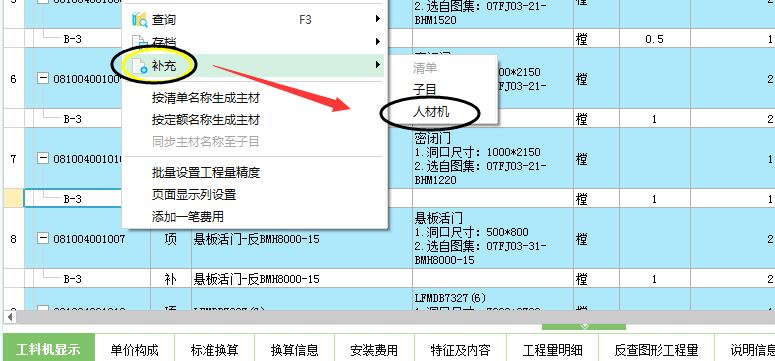Screen dimensions: 775x361
Task: Select 按清单名称生成主材 menu entry
Action: click(x=206, y=98)
